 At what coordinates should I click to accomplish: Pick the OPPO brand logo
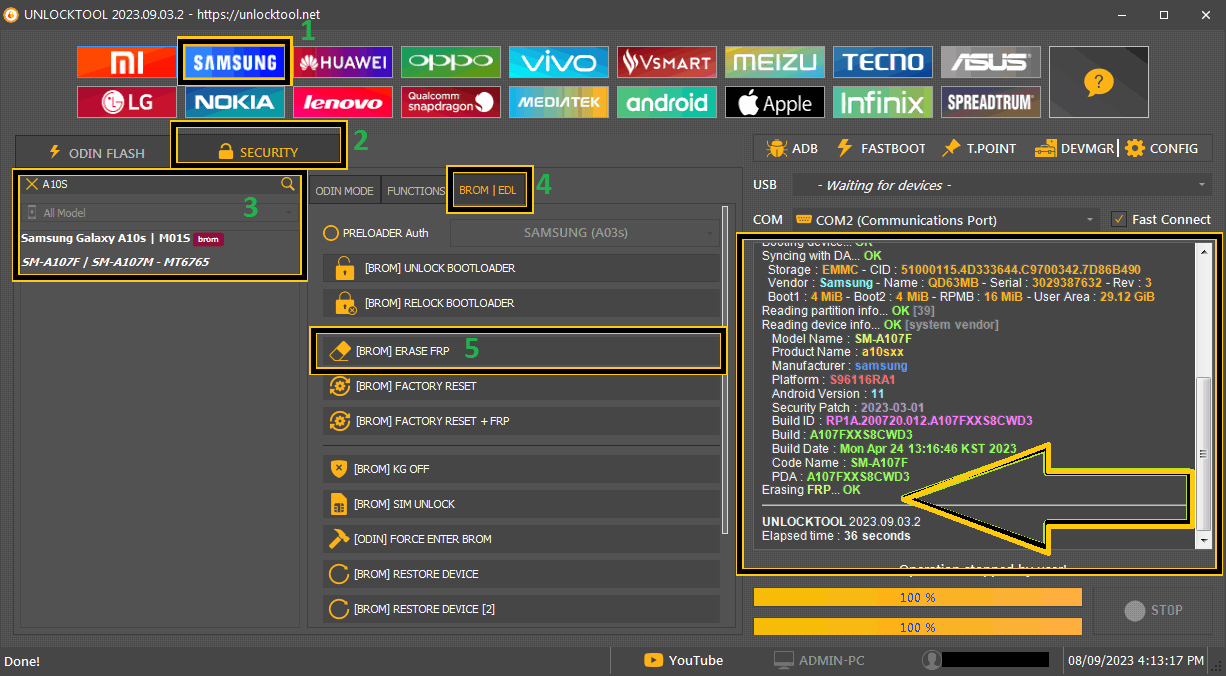(451, 63)
